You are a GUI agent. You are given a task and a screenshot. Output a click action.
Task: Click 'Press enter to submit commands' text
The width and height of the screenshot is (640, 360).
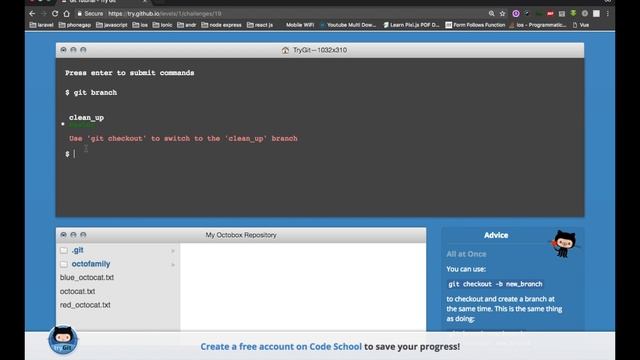coord(130,73)
